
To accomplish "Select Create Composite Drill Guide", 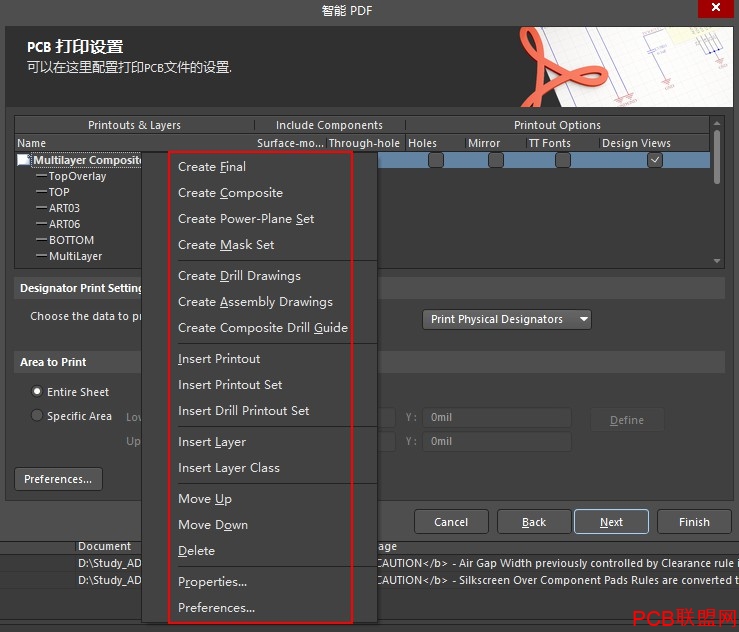I will (263, 328).
